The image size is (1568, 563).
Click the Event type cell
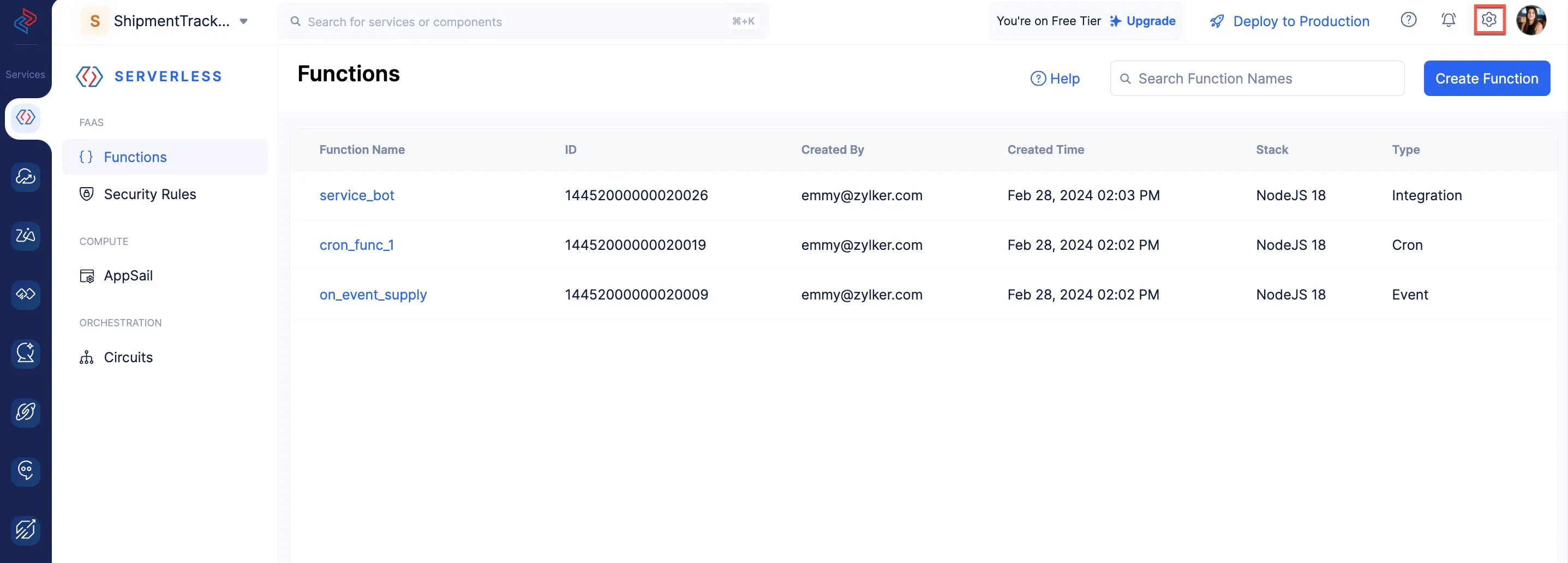click(1409, 295)
